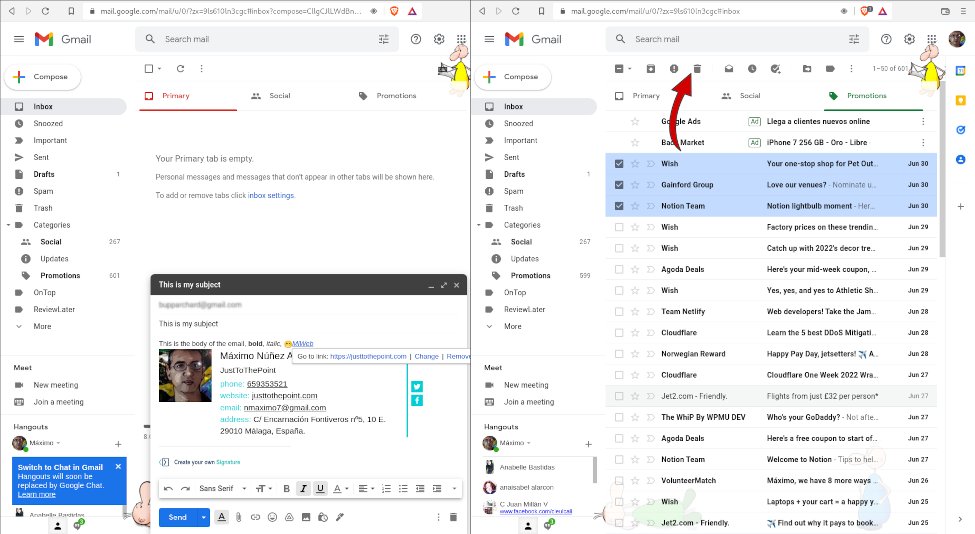Toggle confidential mode lock-clock icon
Image resolution: width=975 pixels, height=534 pixels.
click(x=323, y=517)
